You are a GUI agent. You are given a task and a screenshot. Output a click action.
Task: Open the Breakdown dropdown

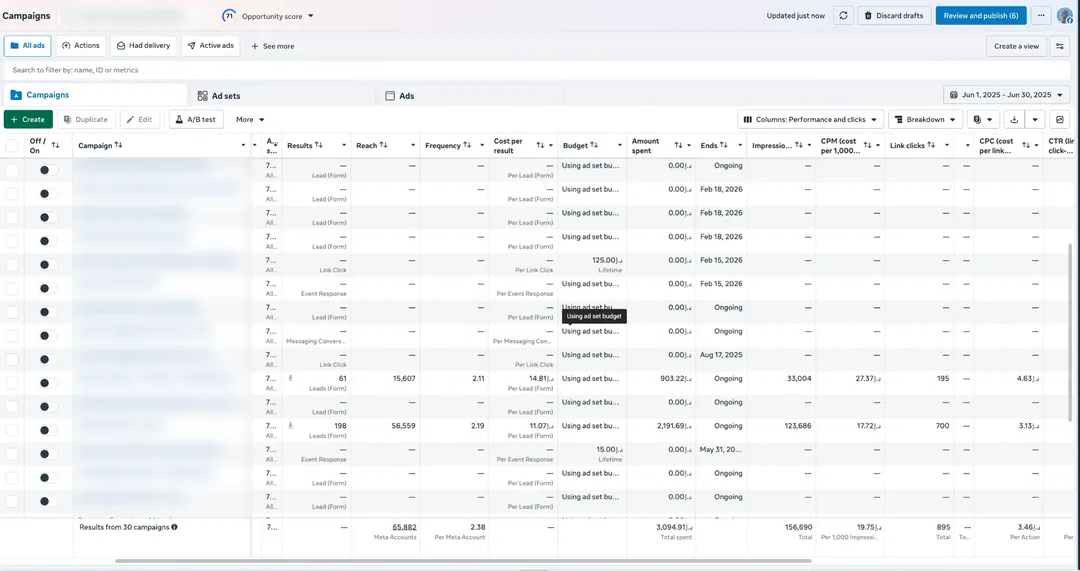(925, 119)
